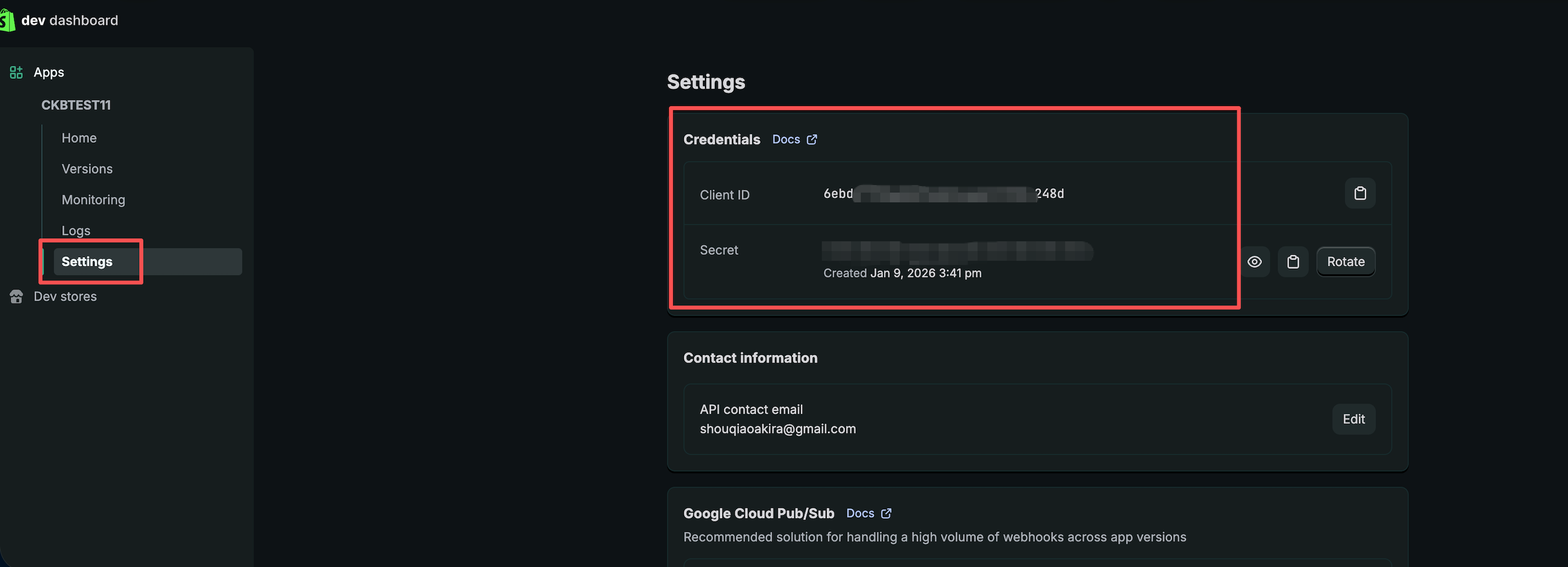Select the CKBTEST11 app entry
Screen dimensions: 1568x567
(76, 106)
